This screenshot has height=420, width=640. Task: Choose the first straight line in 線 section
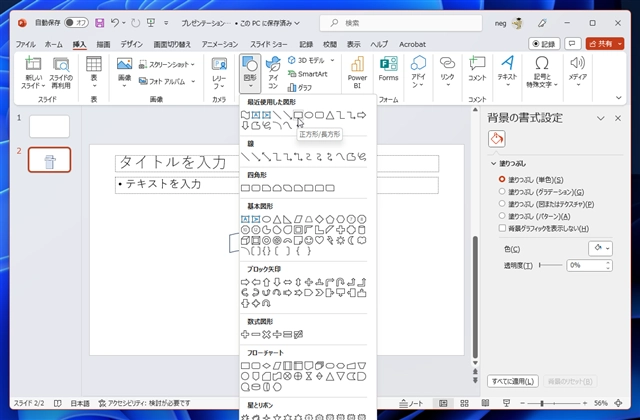245,157
